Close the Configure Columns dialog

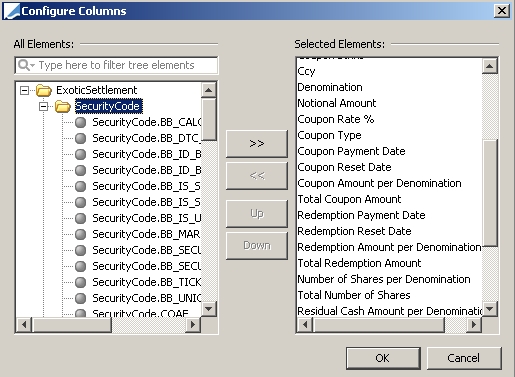502,11
